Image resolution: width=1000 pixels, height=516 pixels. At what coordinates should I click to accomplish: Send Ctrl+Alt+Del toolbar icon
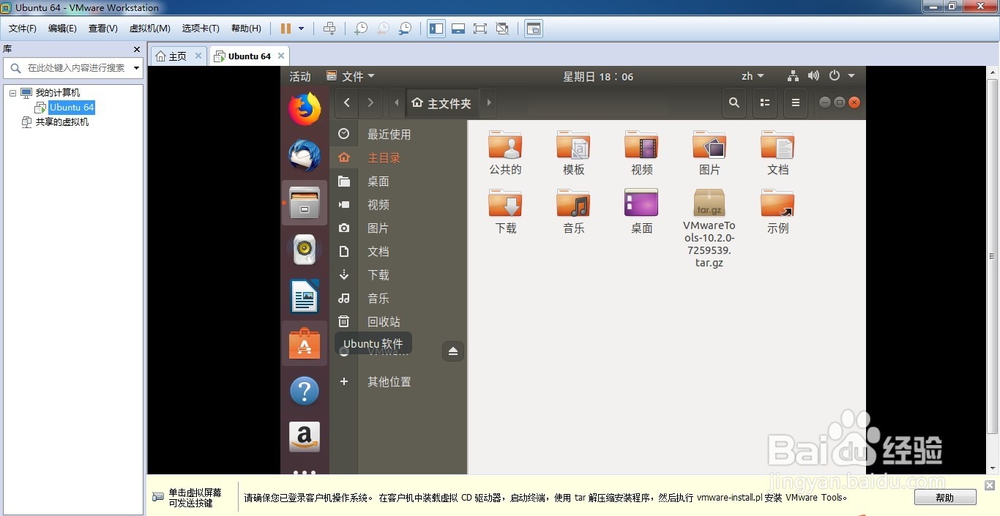click(x=329, y=29)
